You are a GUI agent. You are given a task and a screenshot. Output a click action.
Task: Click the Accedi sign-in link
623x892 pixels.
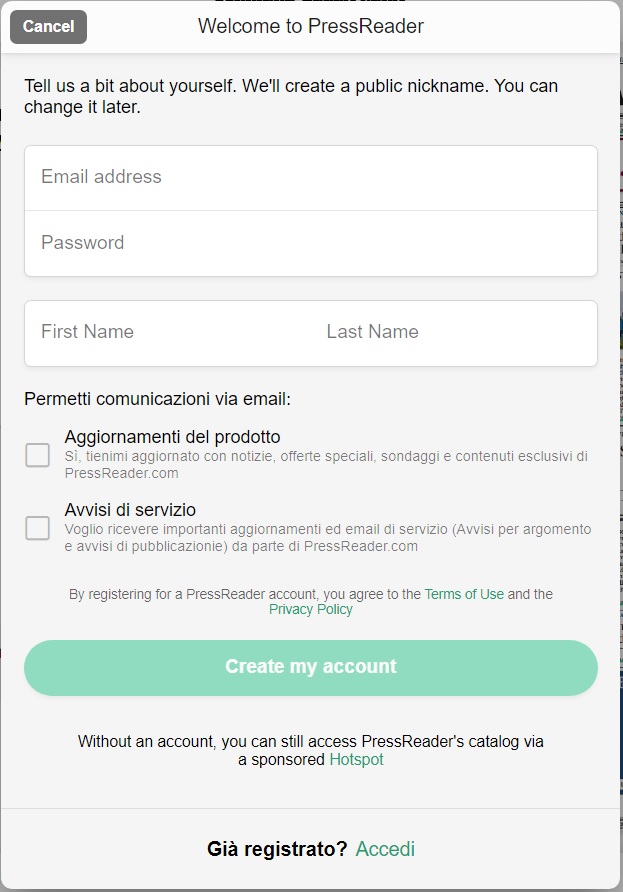click(385, 849)
